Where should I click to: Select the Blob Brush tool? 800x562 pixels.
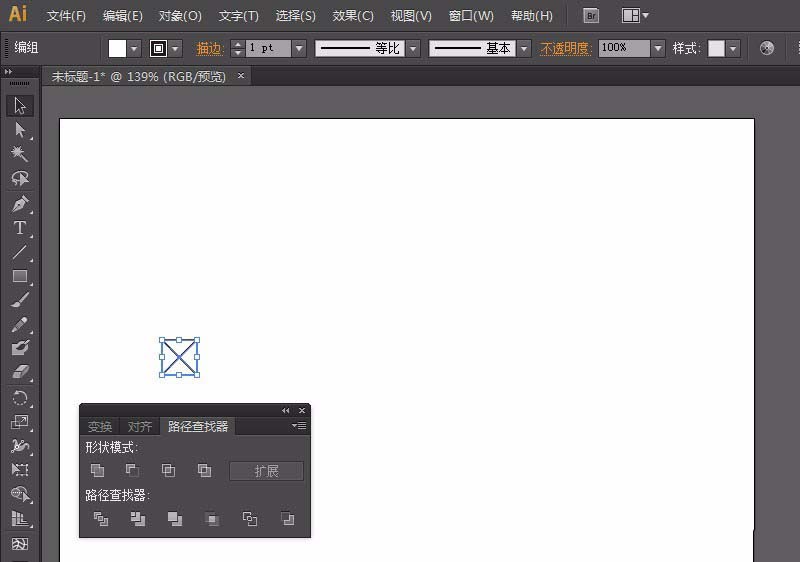[20, 348]
